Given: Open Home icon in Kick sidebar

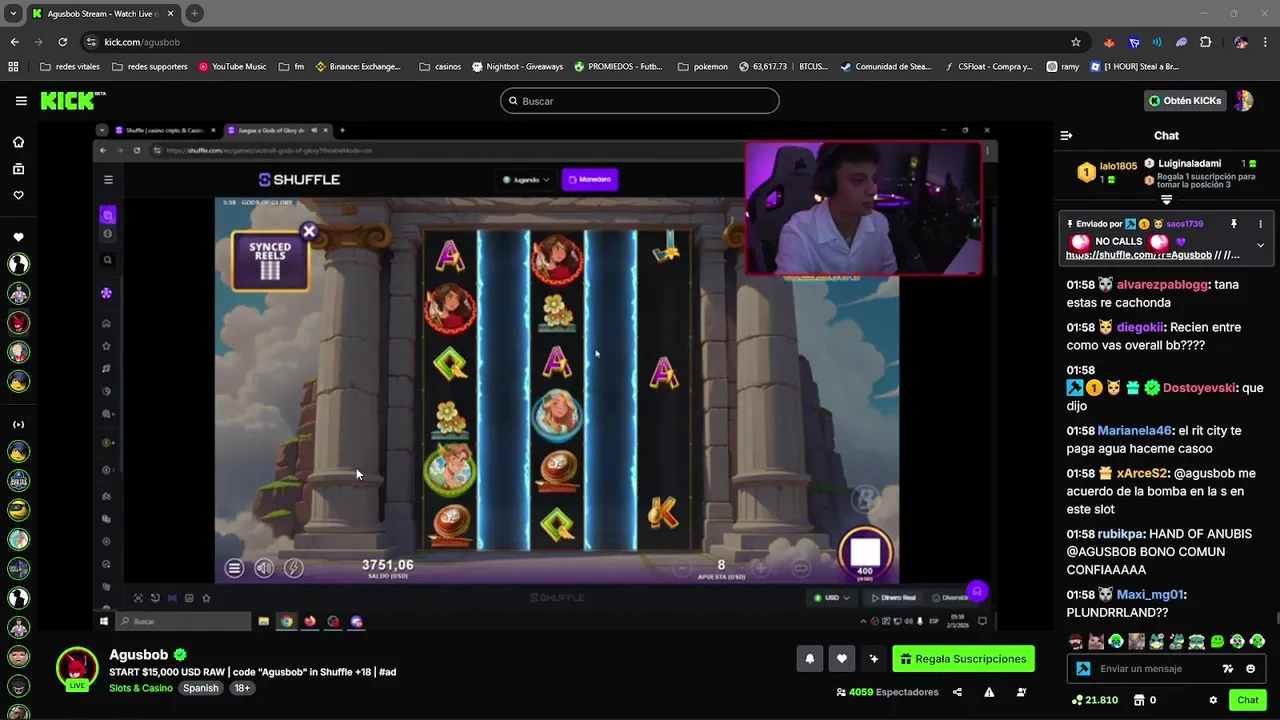Looking at the screenshot, I should pyautogui.click(x=18, y=142).
